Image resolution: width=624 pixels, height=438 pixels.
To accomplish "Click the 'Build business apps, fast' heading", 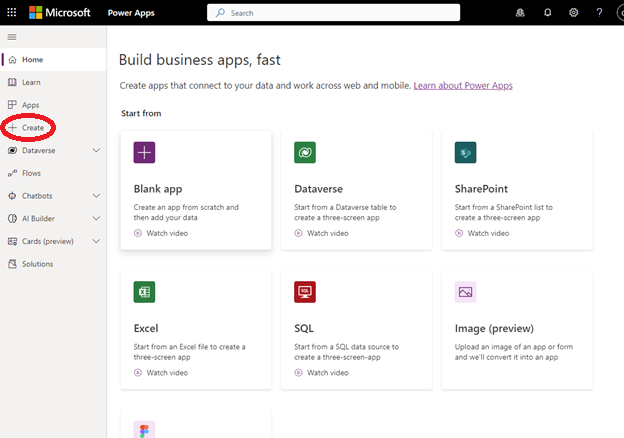I will coord(200,60).
